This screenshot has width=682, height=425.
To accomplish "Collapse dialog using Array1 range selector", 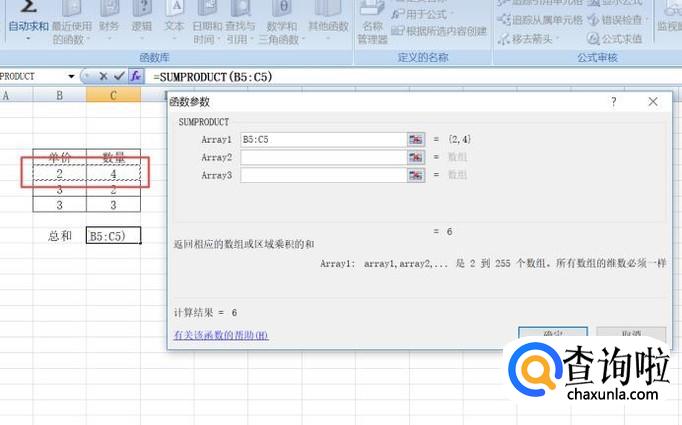I will point(415,139).
